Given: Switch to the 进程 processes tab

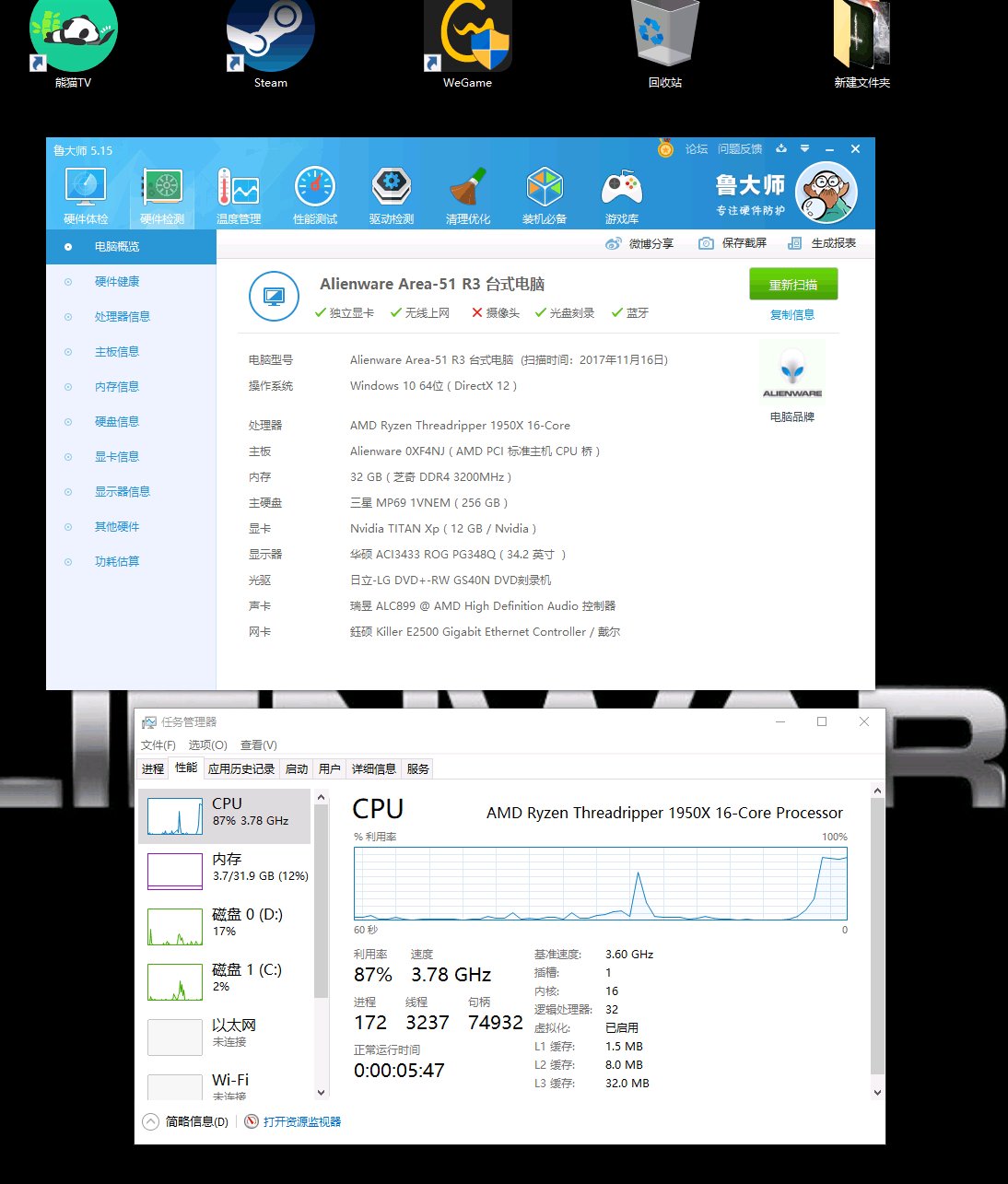Looking at the screenshot, I should coord(153,768).
